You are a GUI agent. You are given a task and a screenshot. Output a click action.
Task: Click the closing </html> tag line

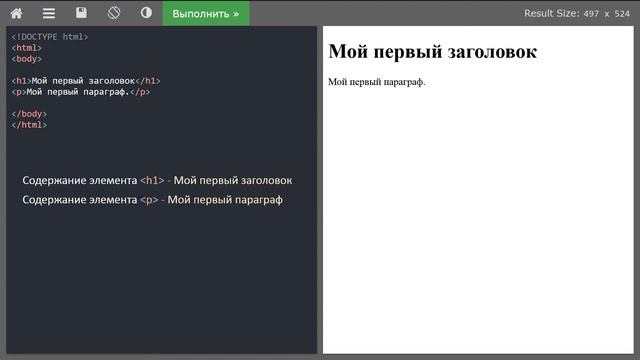click(29, 125)
